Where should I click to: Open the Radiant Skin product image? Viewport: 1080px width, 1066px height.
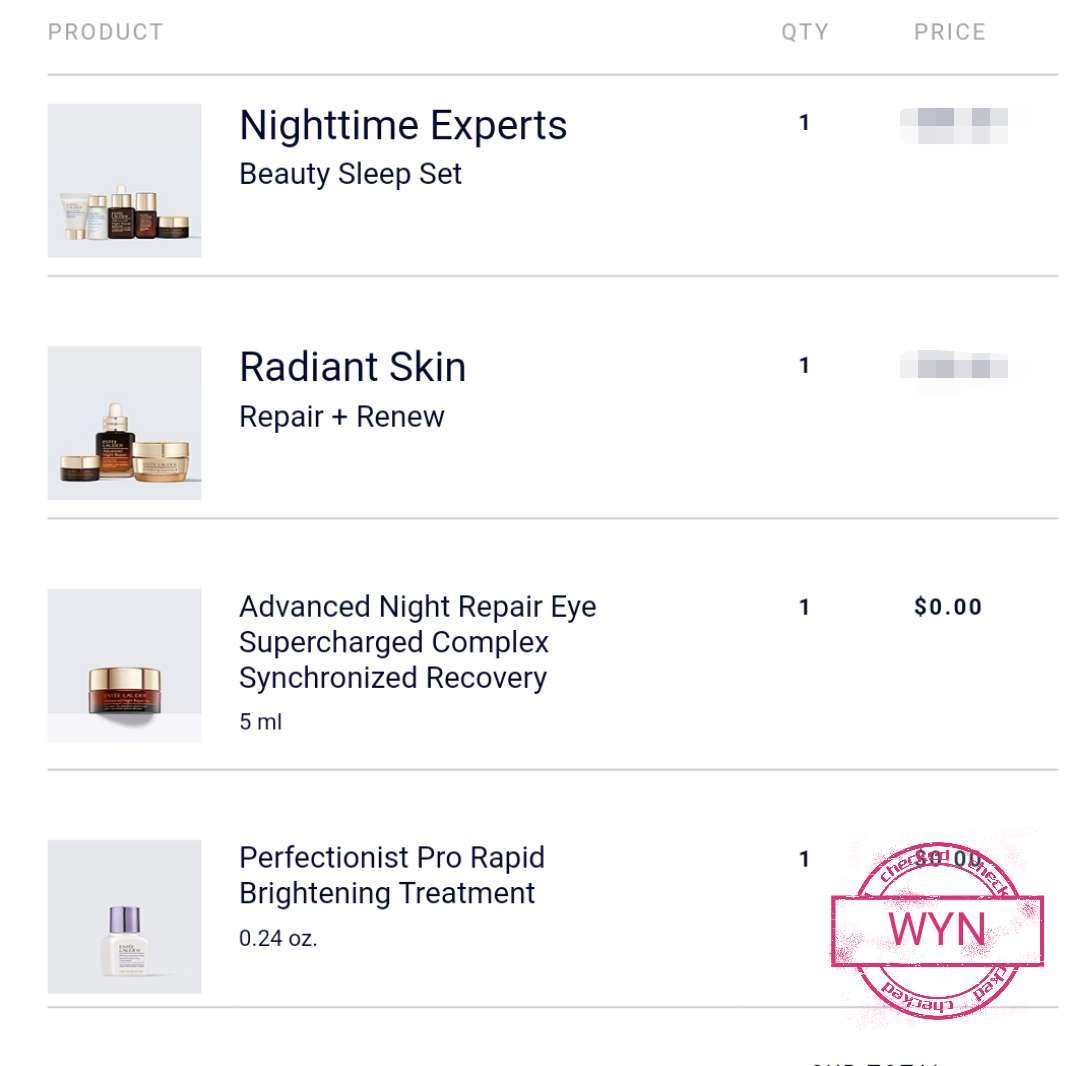125,423
